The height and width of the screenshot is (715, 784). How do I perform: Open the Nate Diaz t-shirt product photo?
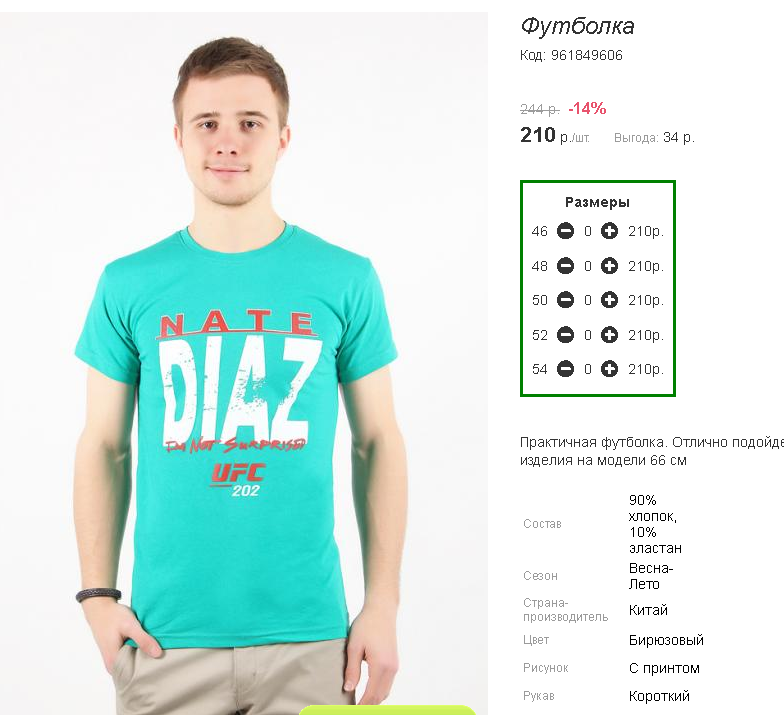click(x=244, y=363)
